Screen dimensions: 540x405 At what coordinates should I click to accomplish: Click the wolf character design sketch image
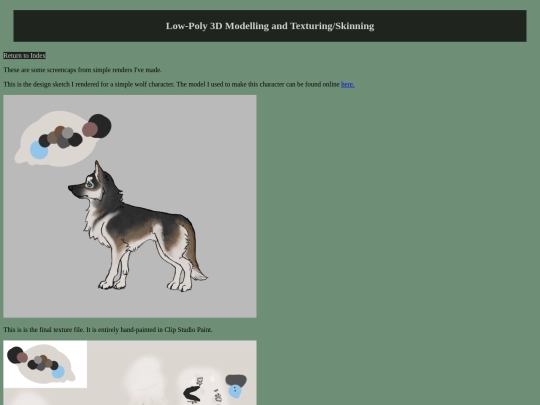tap(130, 206)
